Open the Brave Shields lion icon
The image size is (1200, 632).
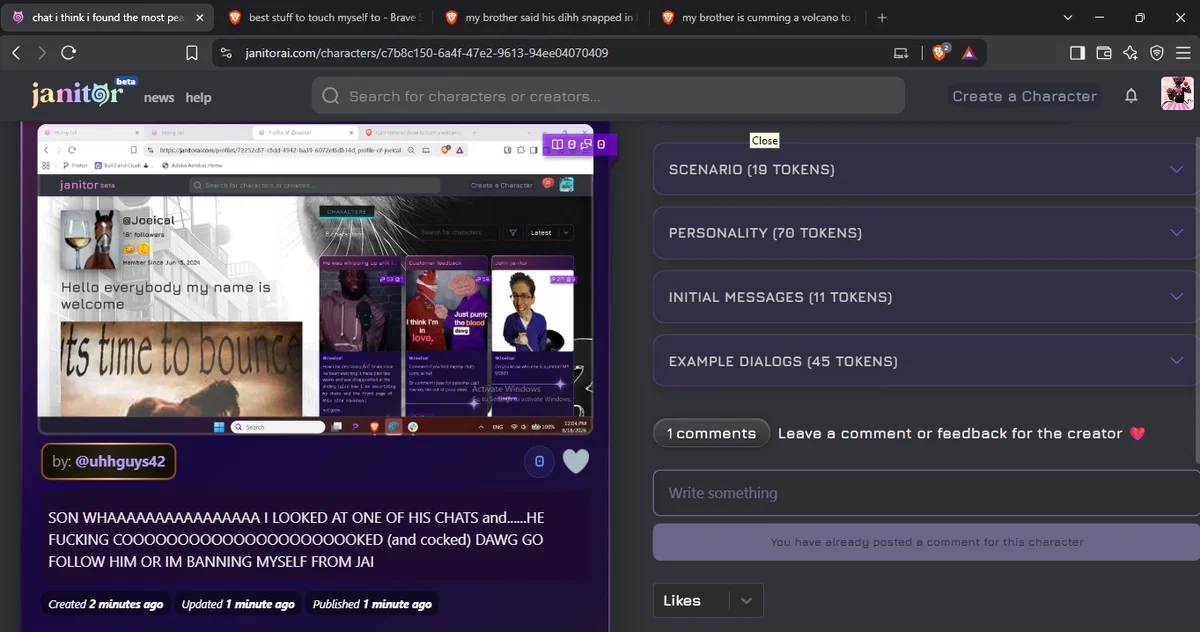tap(940, 53)
